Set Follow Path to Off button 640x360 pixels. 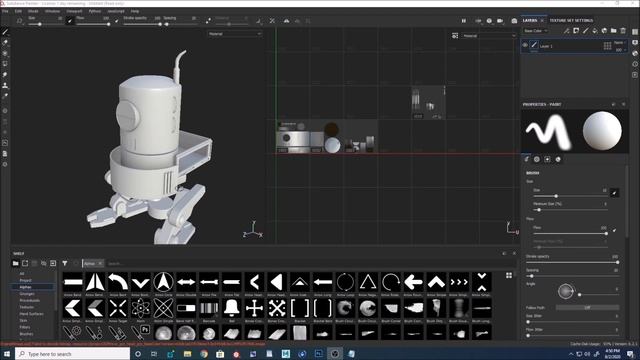tap(587, 307)
